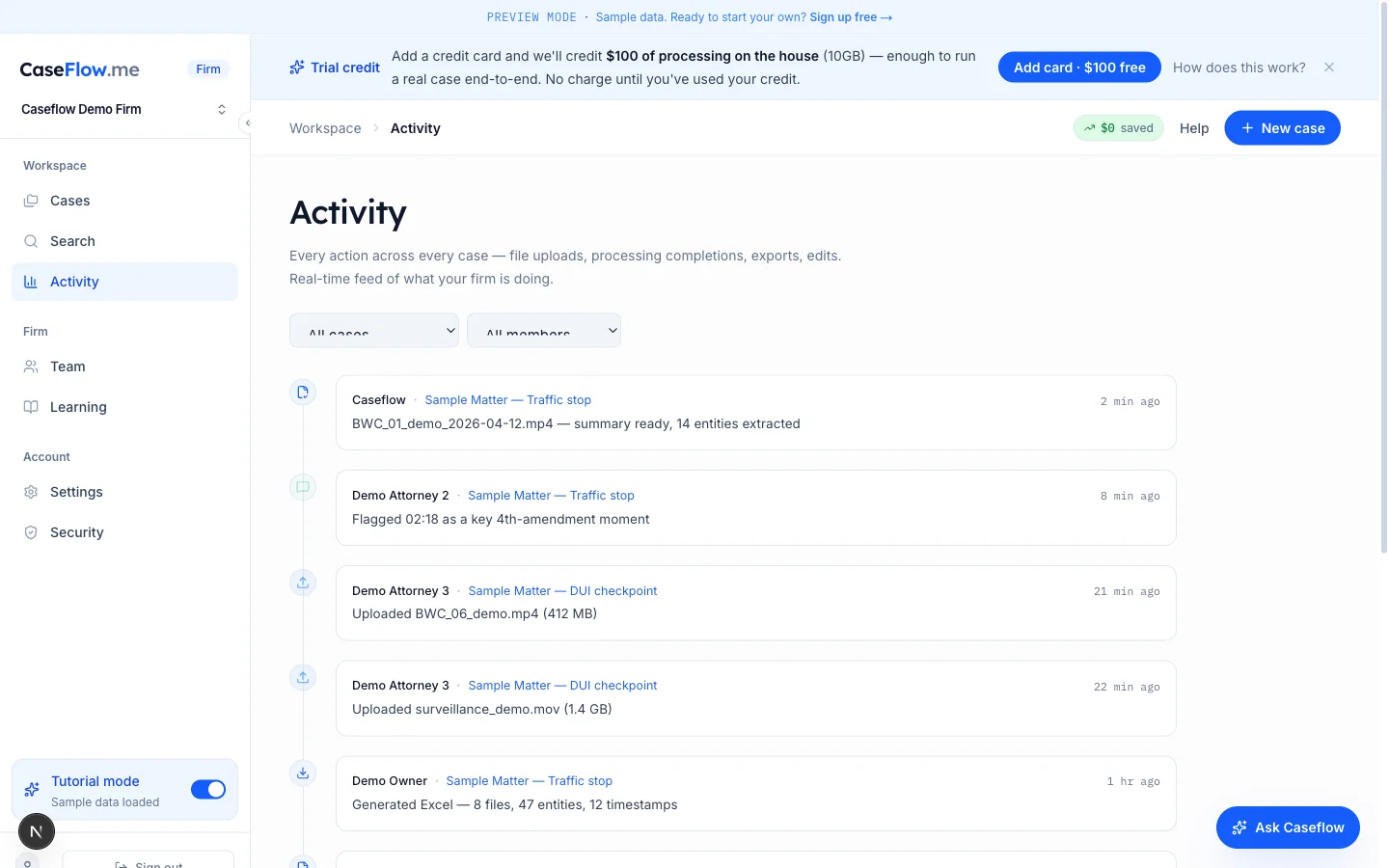Open Team page in the sidebar

(124, 366)
